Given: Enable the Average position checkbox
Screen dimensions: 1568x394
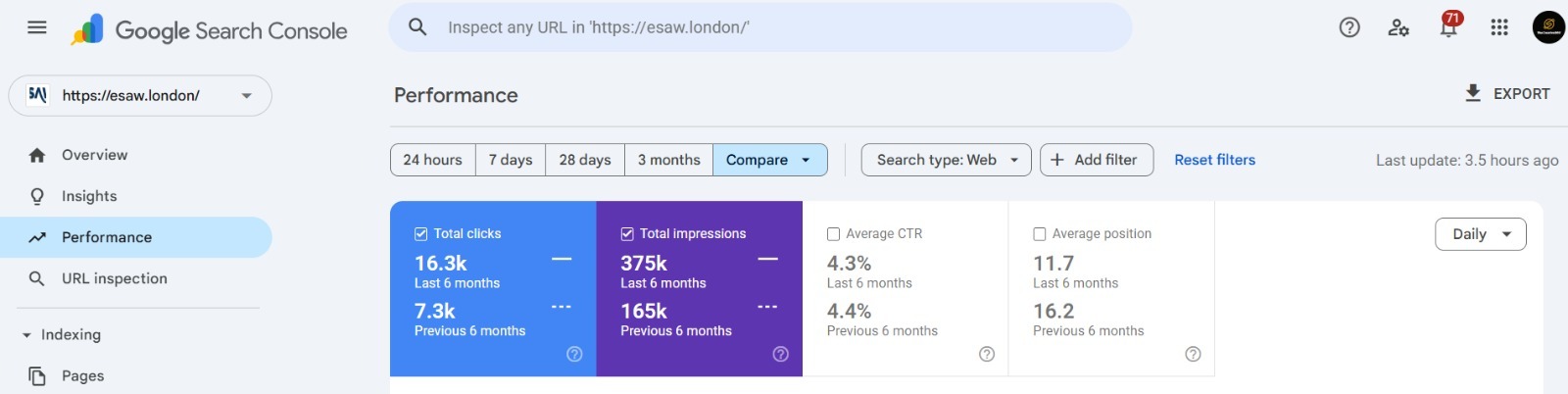Looking at the screenshot, I should (x=1040, y=233).
